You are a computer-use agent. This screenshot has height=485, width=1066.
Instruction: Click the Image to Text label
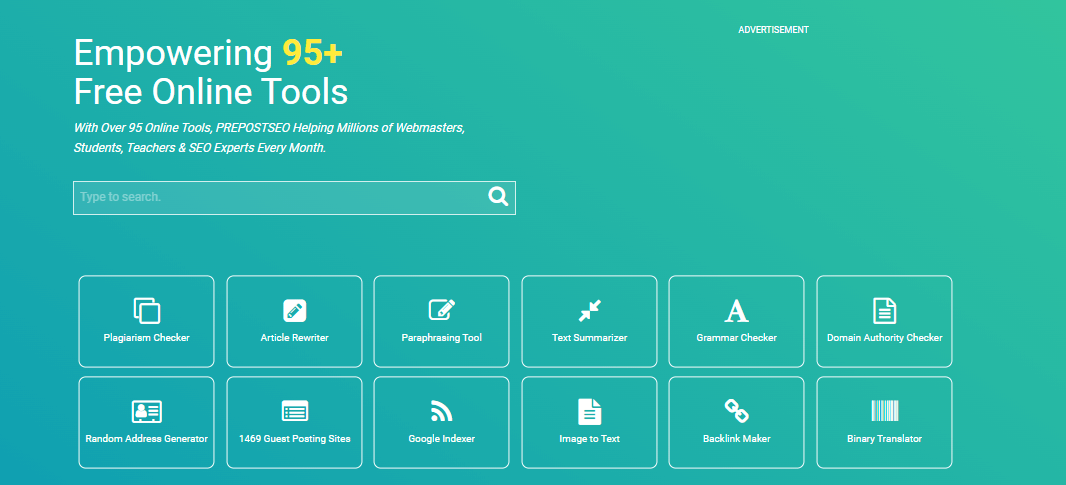(x=589, y=439)
